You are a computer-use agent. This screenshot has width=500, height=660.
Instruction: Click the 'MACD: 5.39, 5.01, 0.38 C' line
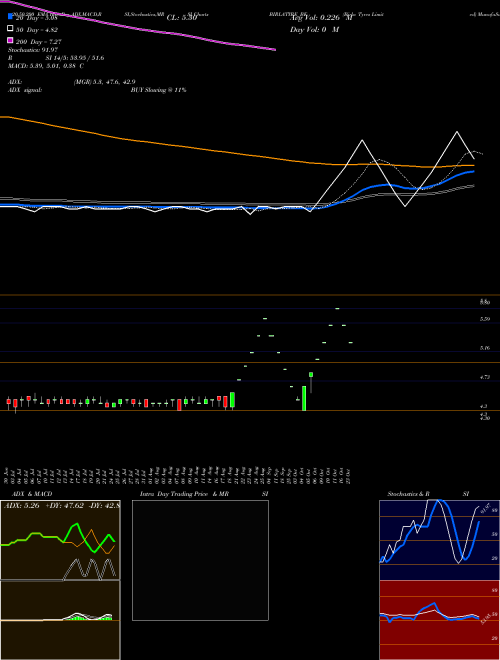(x=45, y=66)
